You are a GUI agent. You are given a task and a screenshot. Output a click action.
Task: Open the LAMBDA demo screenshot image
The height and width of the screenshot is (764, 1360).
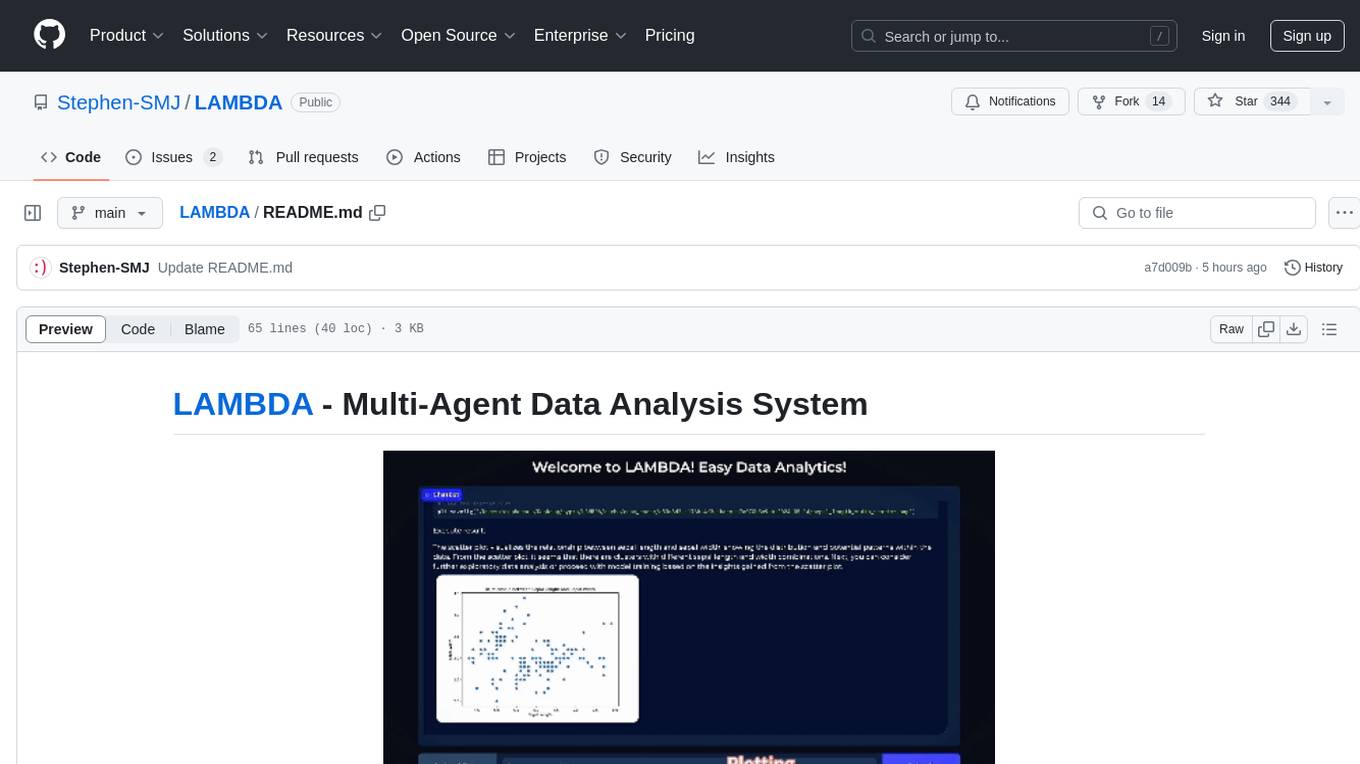[x=689, y=607]
